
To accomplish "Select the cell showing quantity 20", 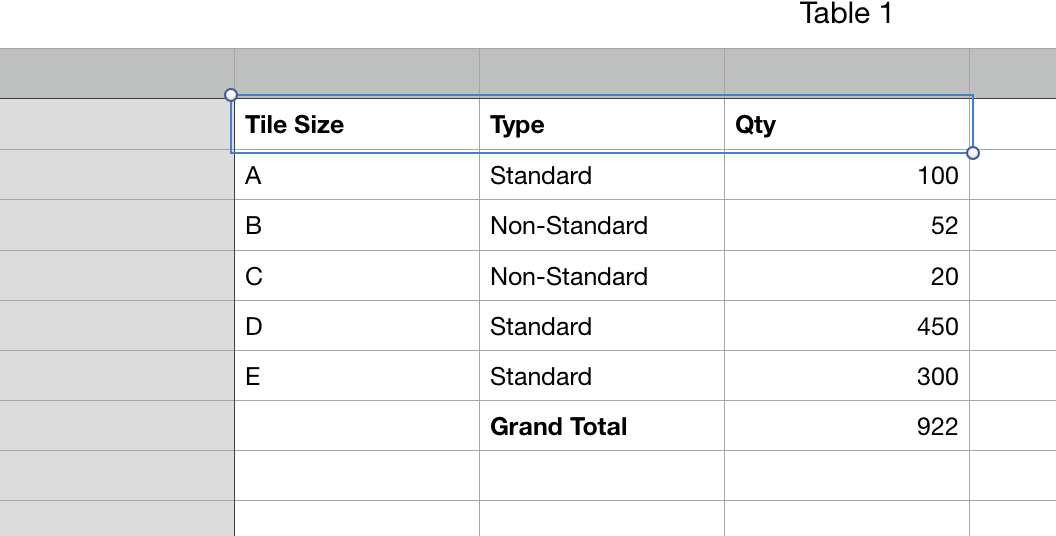I will click(847, 276).
